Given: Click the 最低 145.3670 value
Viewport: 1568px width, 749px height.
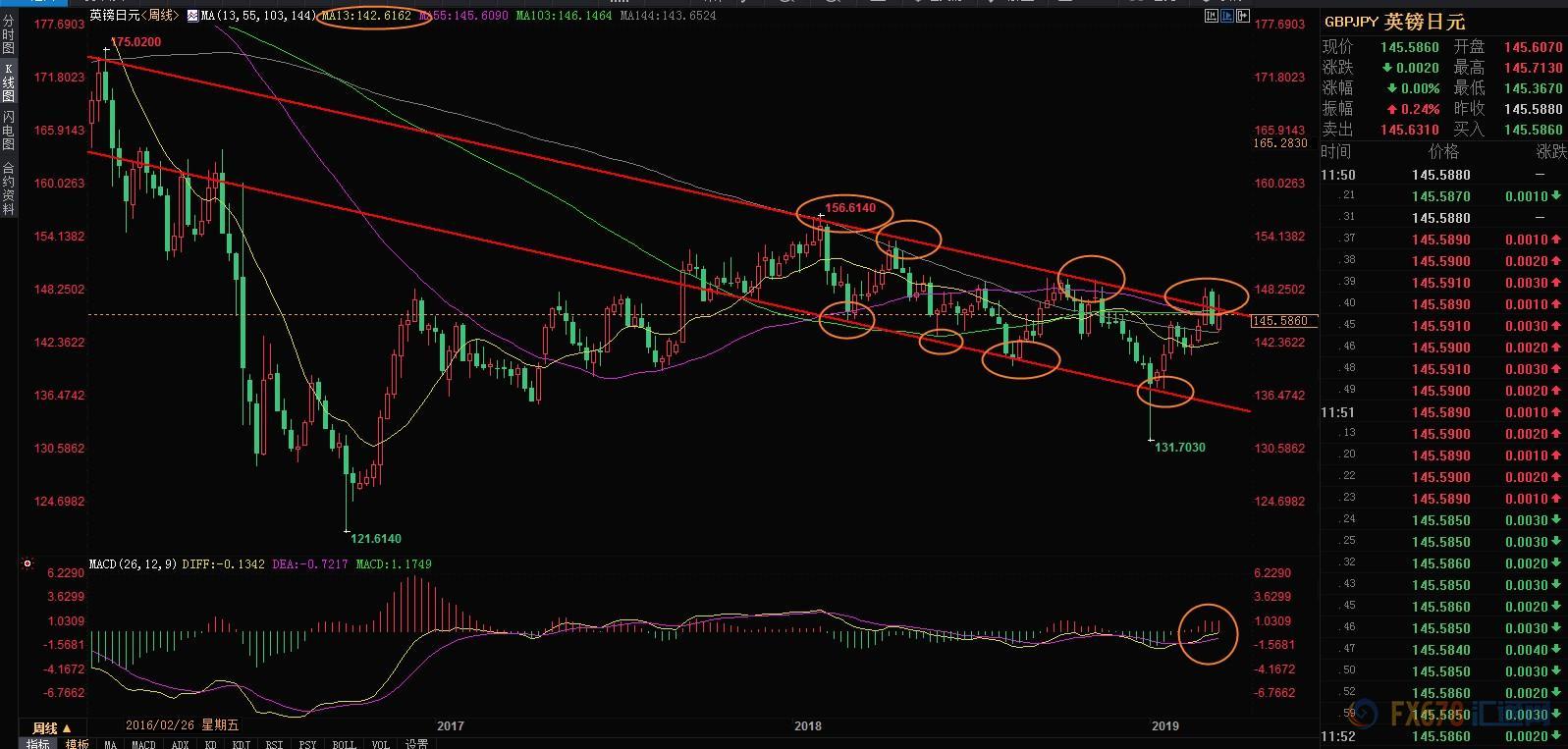Looking at the screenshot, I should pos(1533,88).
